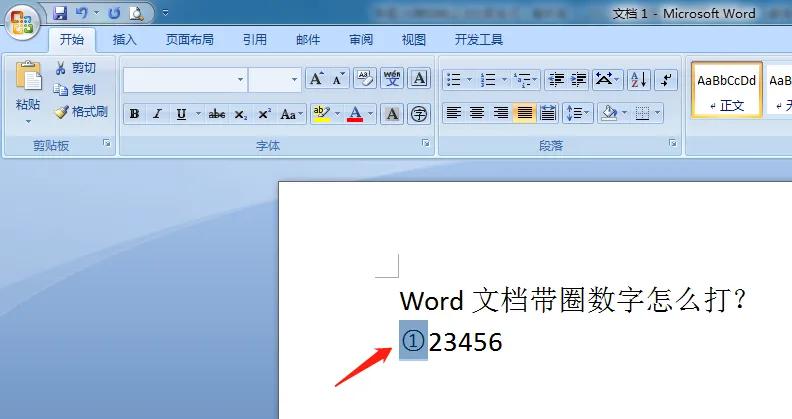Center align the text
792x419 pixels.
(477, 113)
